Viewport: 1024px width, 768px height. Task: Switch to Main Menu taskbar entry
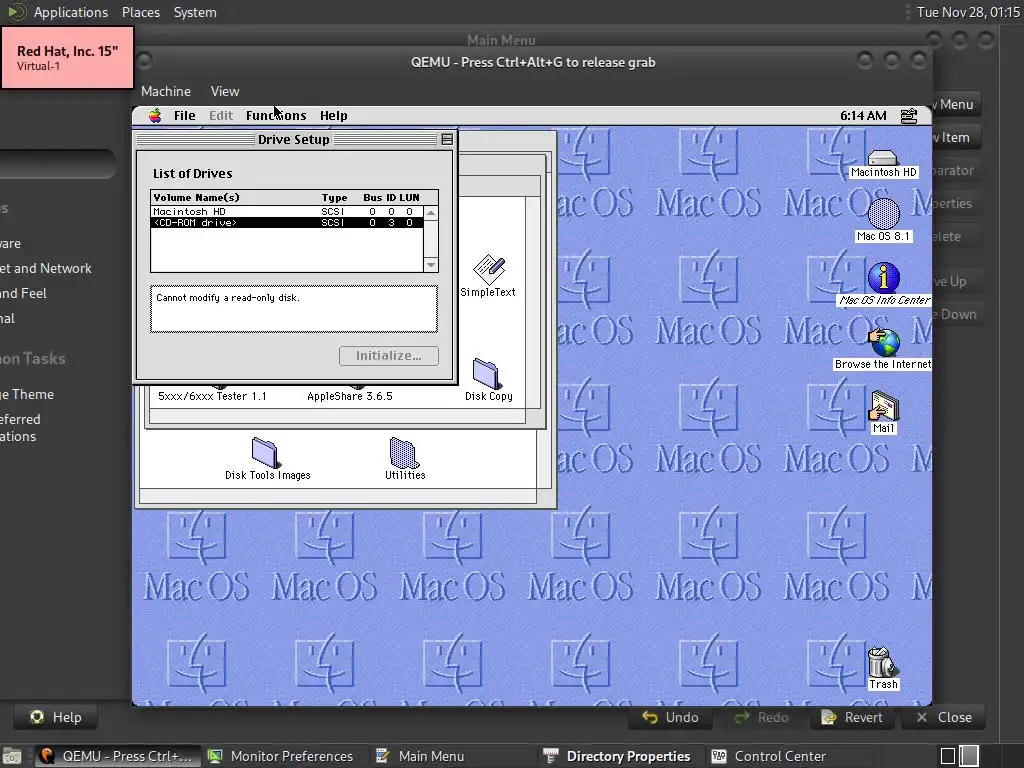tap(420, 756)
